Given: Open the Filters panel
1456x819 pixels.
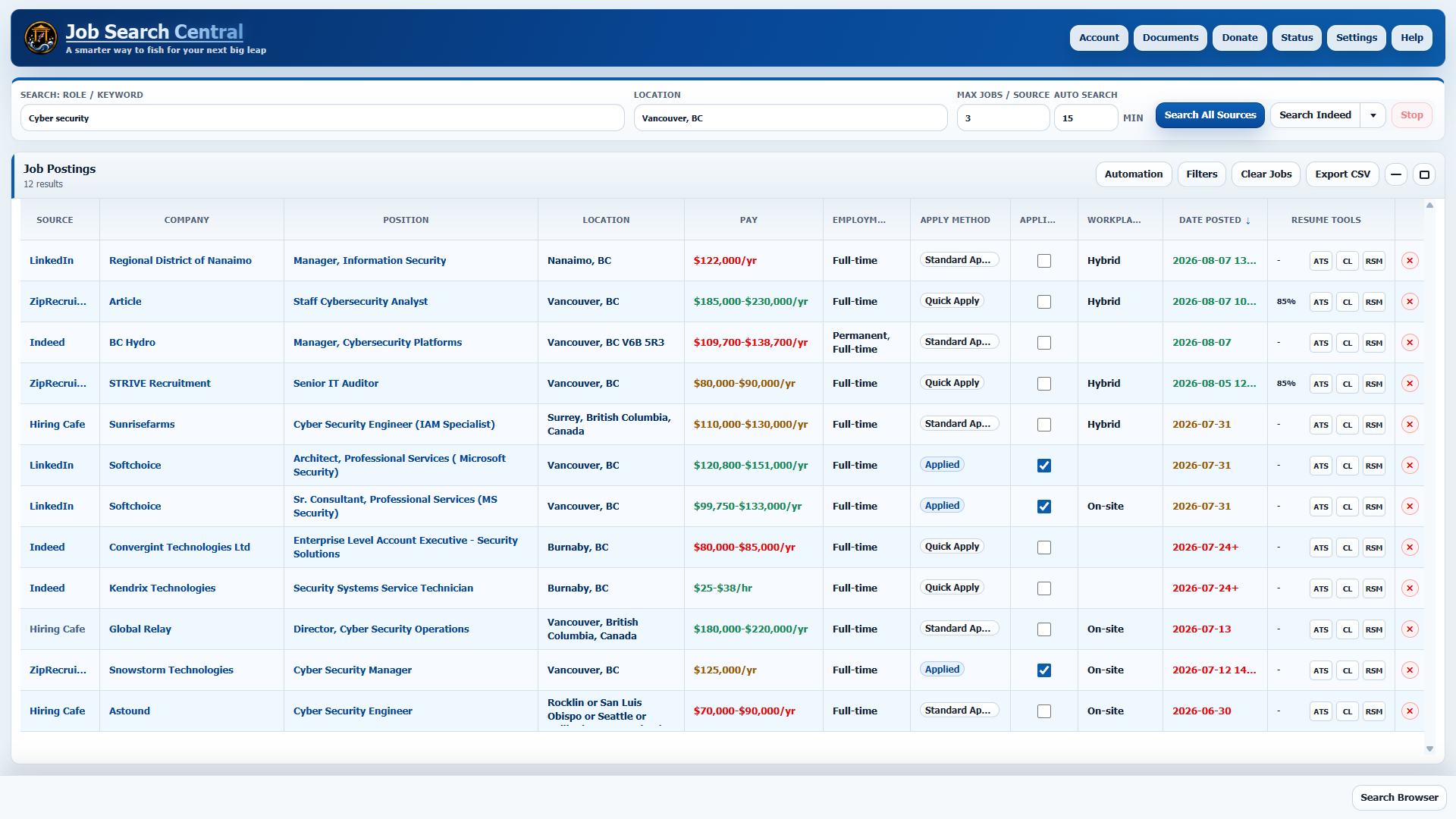Looking at the screenshot, I should 1202,174.
